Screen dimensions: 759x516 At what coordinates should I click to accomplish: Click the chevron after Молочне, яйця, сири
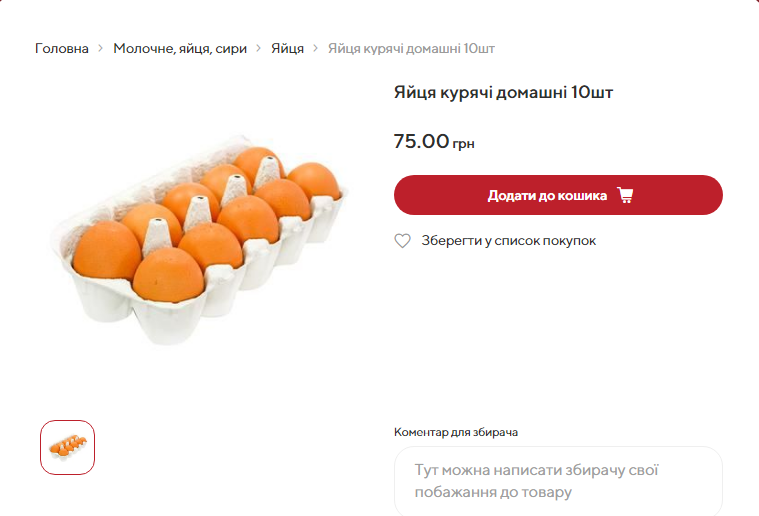259,48
